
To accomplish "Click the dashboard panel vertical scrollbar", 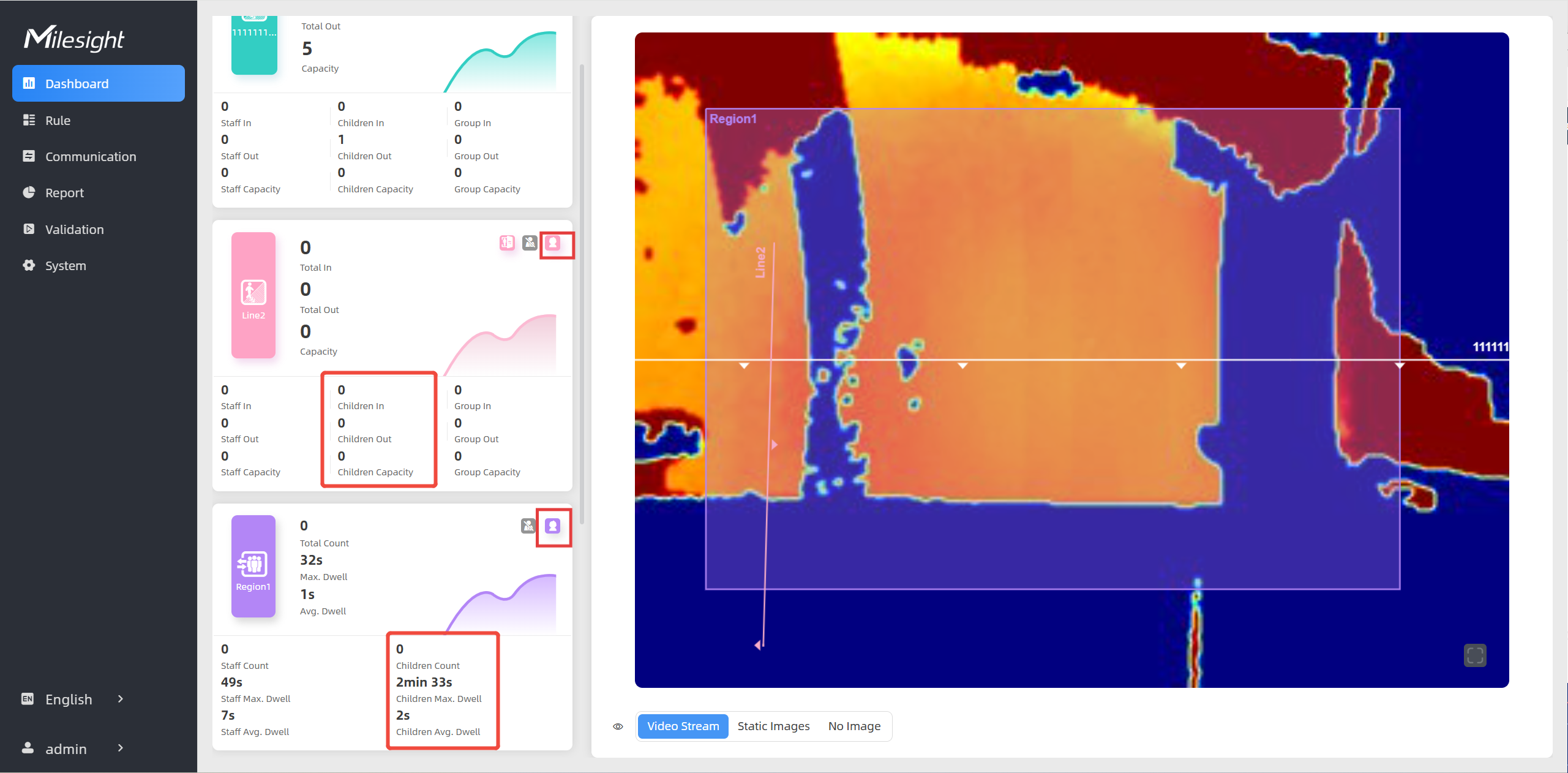I will 582,294.
